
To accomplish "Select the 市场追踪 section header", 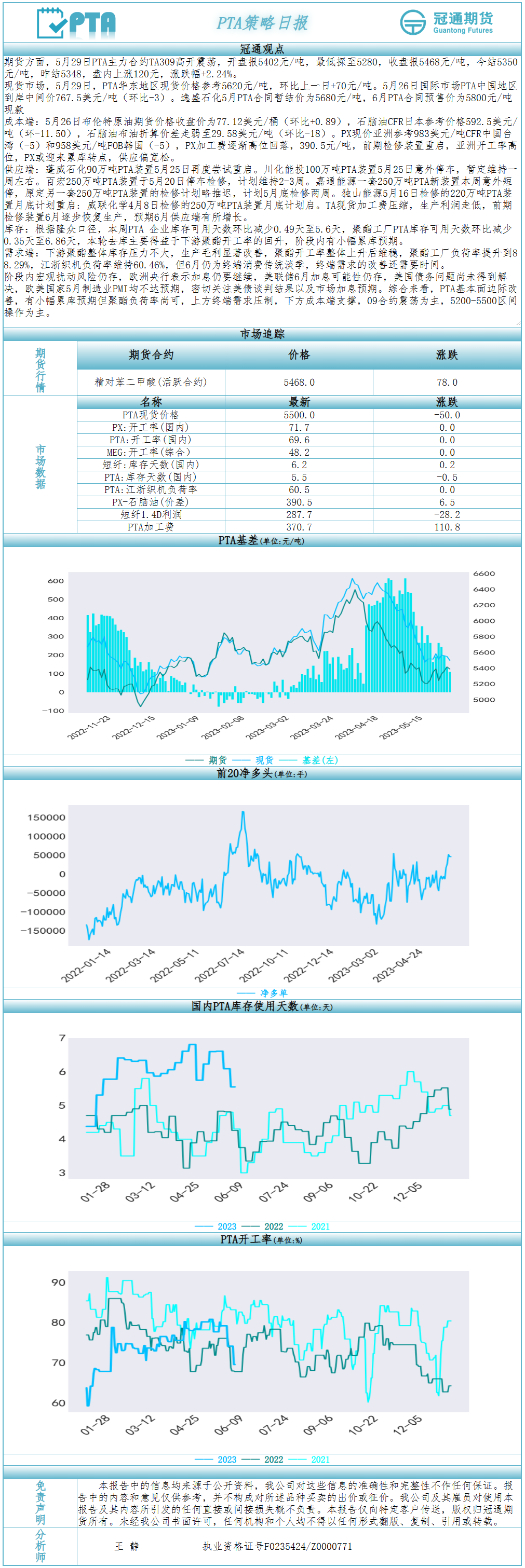I will pos(262,334).
